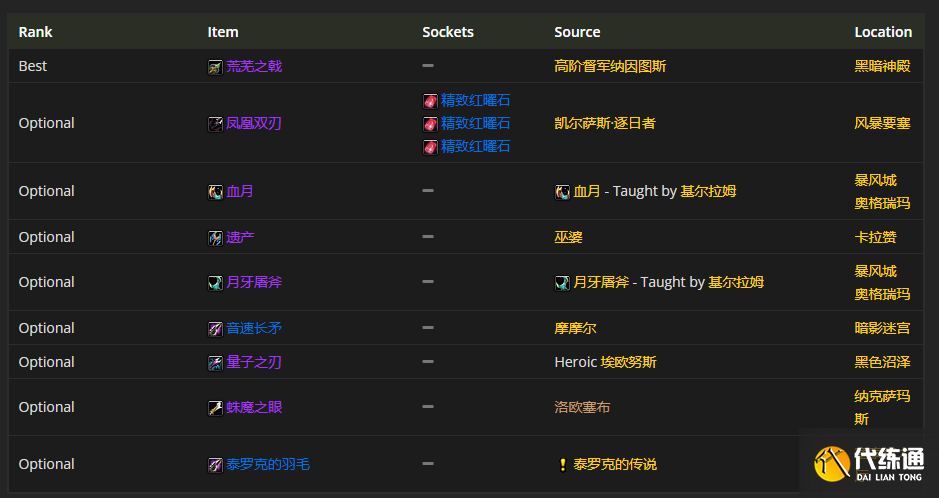
Task: Open the 泰罗克的羽毛 item link
Action: tap(268, 464)
